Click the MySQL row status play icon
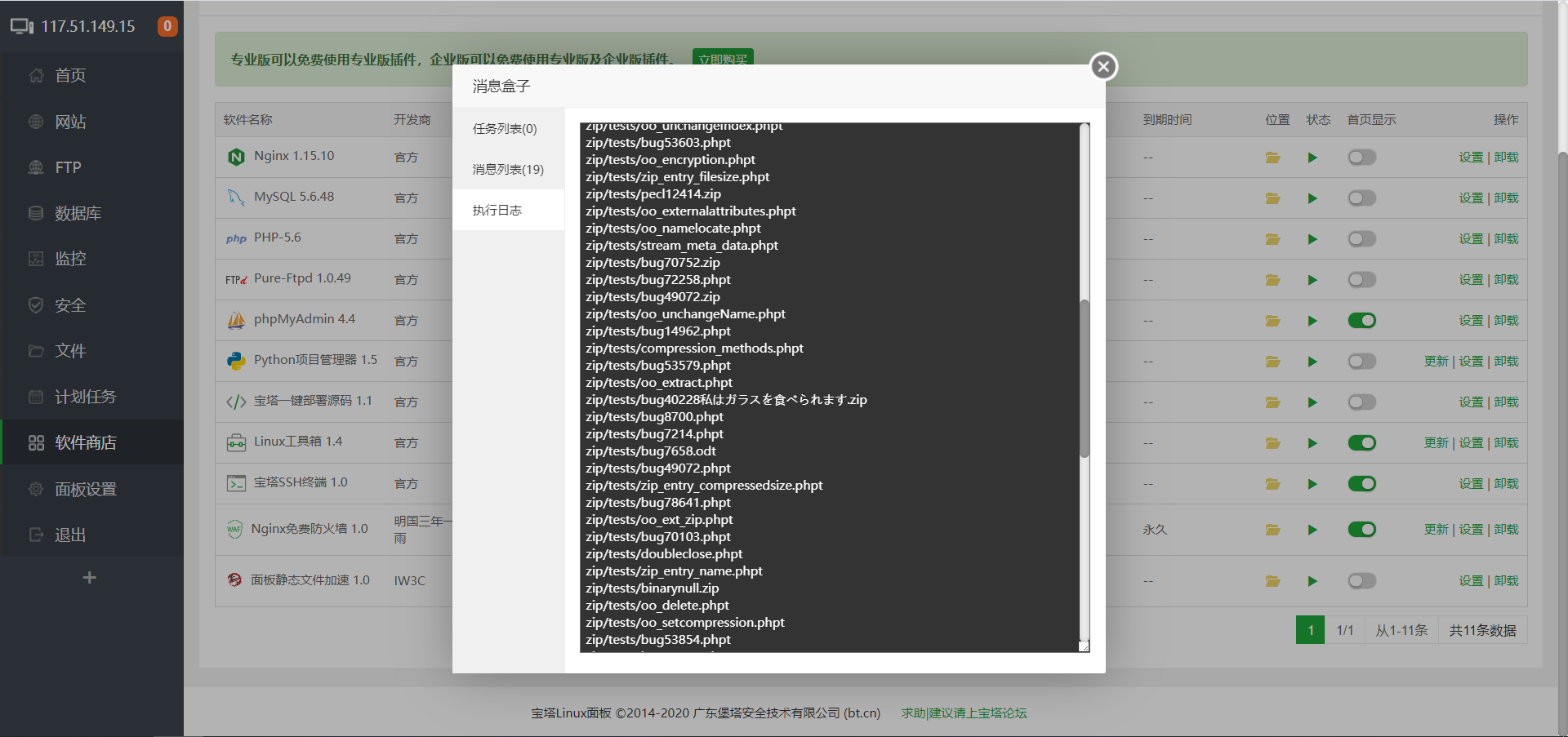 1312,198
